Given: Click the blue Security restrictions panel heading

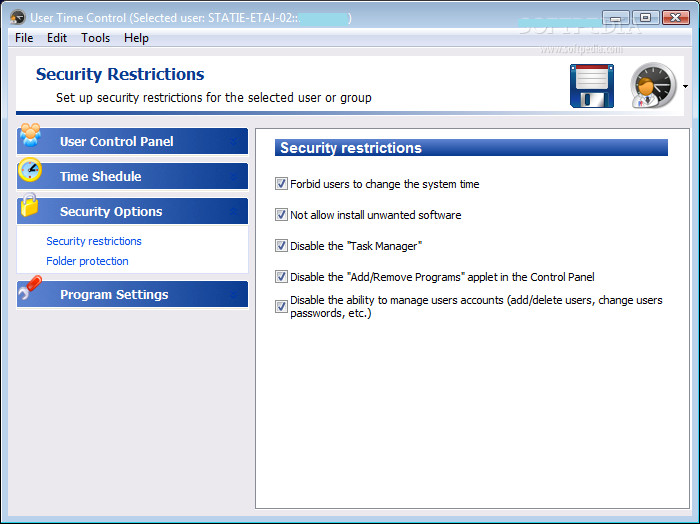Looking at the screenshot, I should pos(471,148).
